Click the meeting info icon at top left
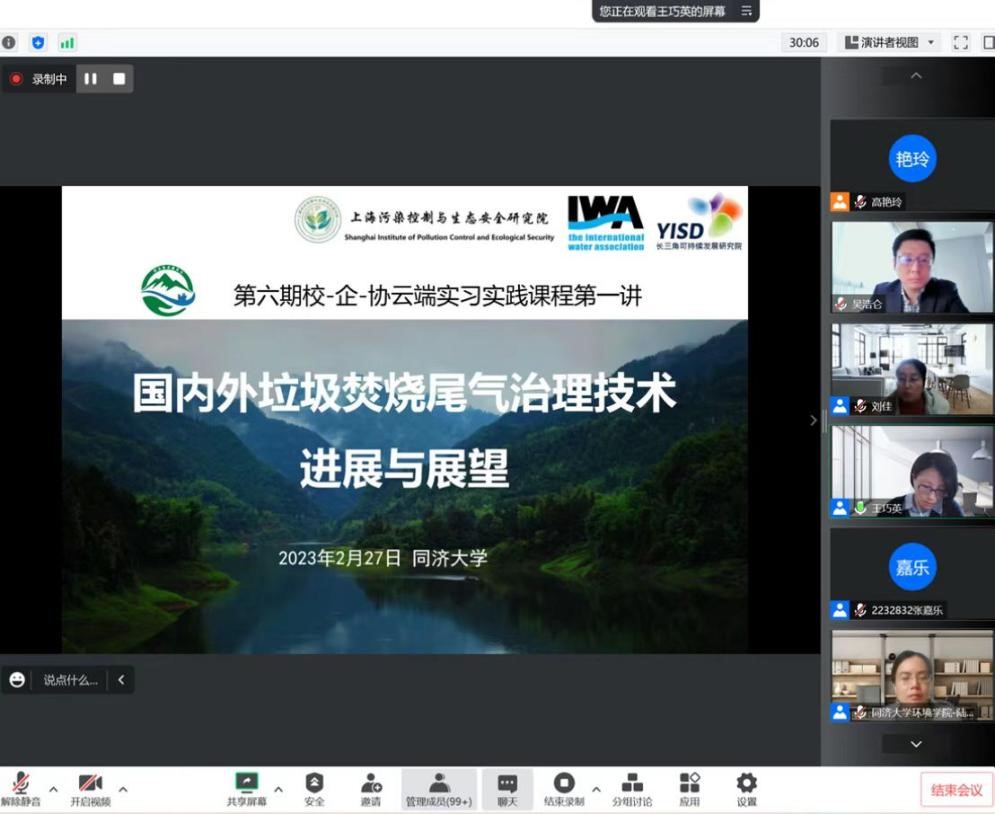Screen dimensions: 995x814 [x=9, y=43]
